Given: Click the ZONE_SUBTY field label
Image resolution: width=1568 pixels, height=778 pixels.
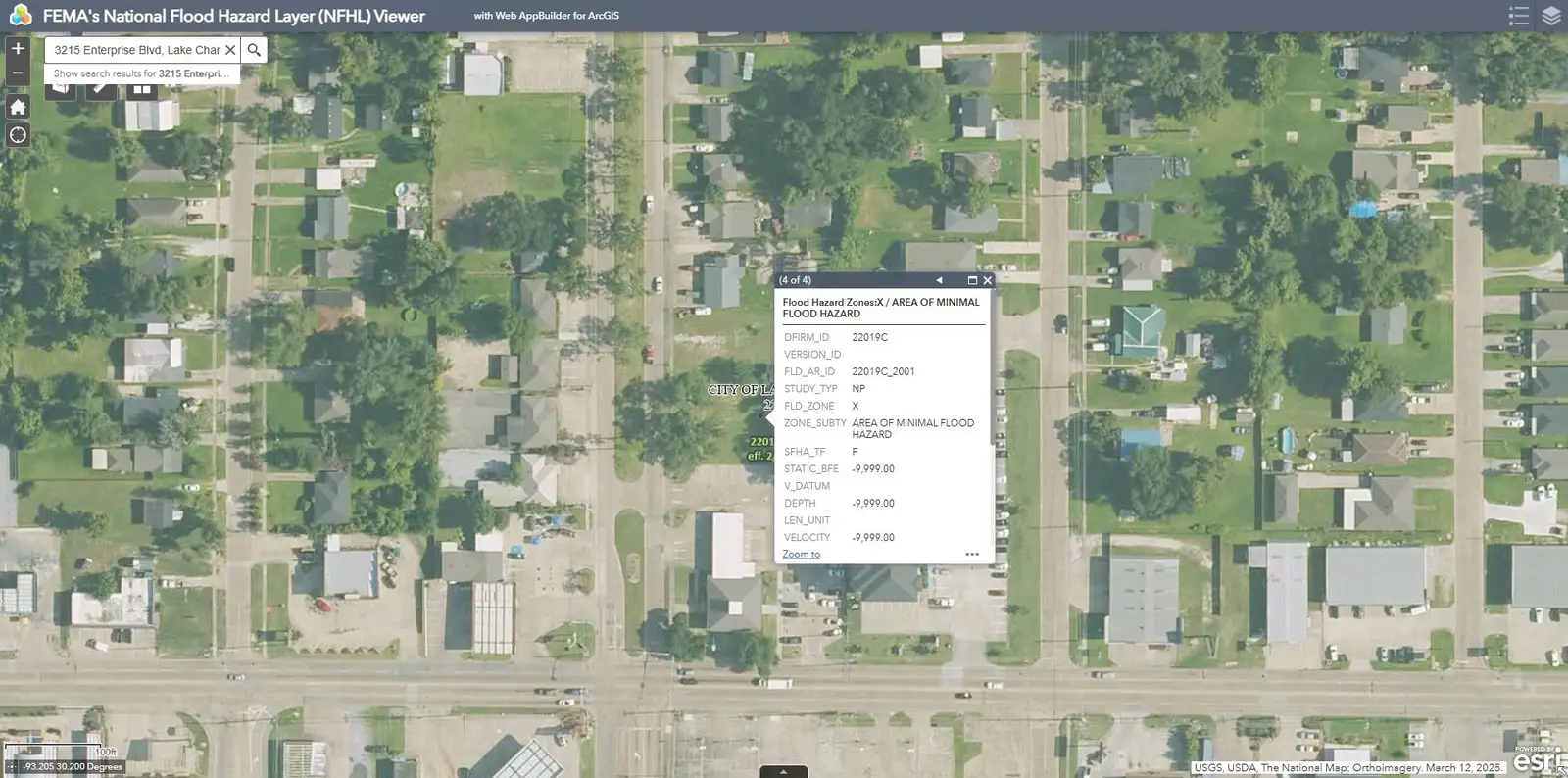Looking at the screenshot, I should pyautogui.click(x=814, y=423).
